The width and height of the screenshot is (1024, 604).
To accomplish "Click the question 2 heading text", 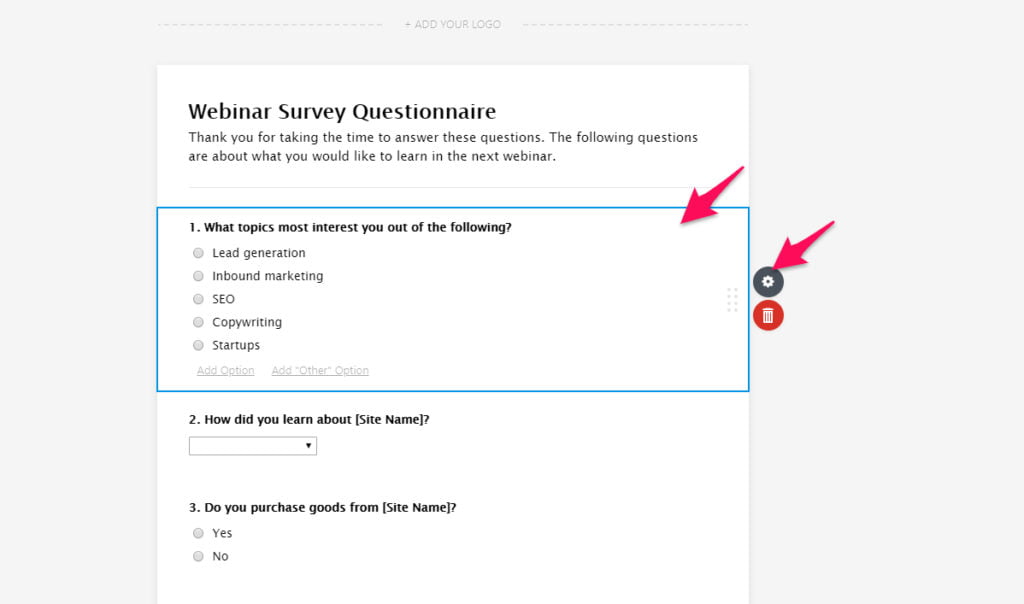I will 308,419.
